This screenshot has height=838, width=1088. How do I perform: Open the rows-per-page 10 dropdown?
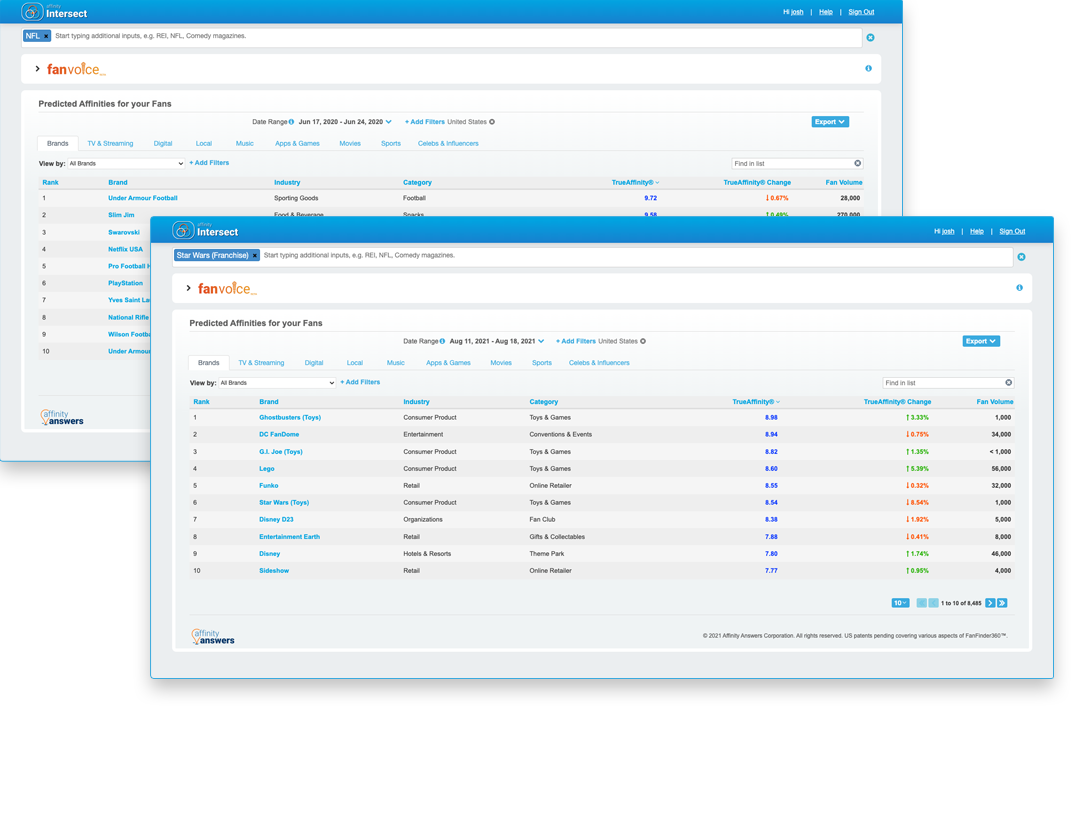click(900, 604)
